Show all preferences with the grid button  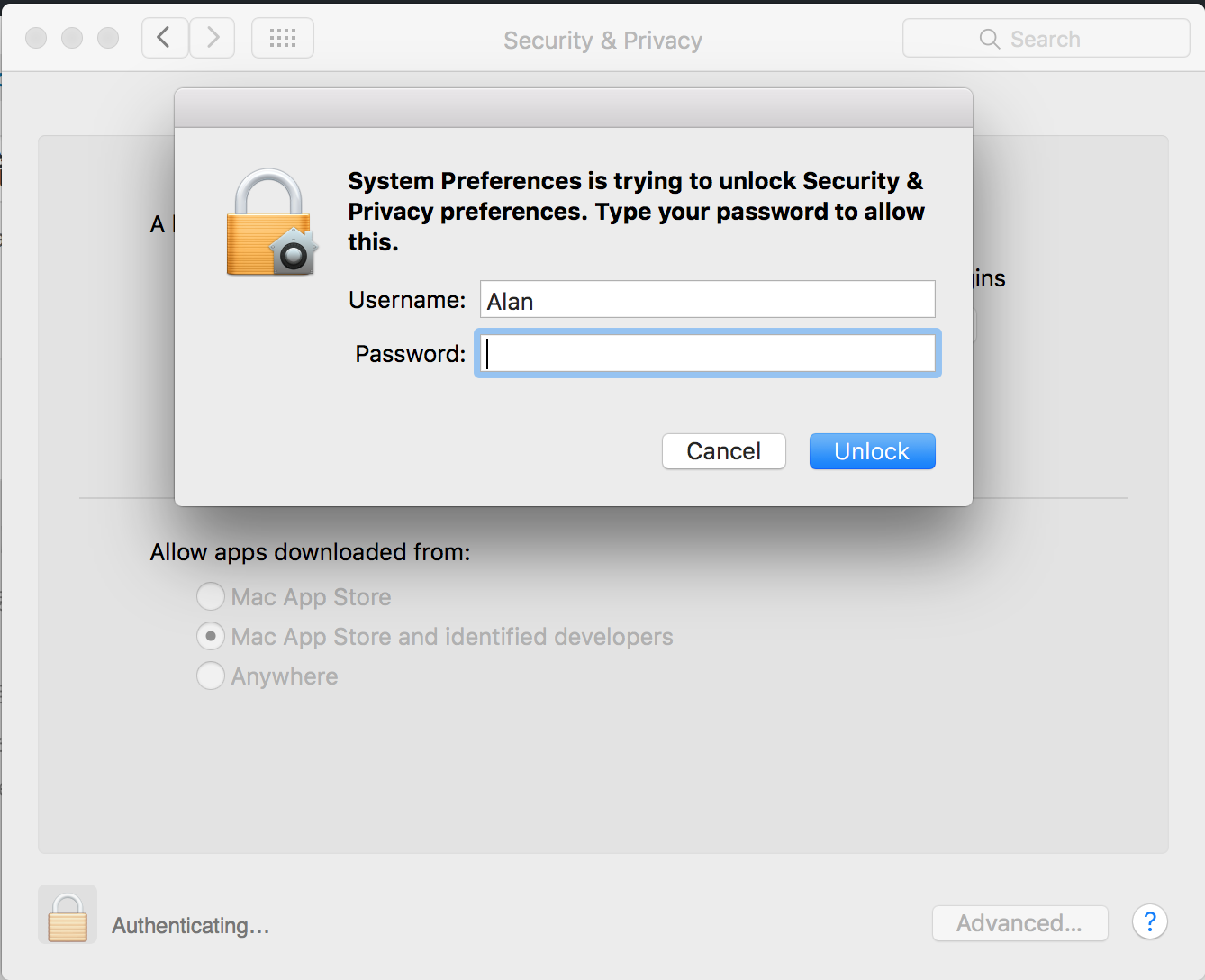click(x=283, y=39)
